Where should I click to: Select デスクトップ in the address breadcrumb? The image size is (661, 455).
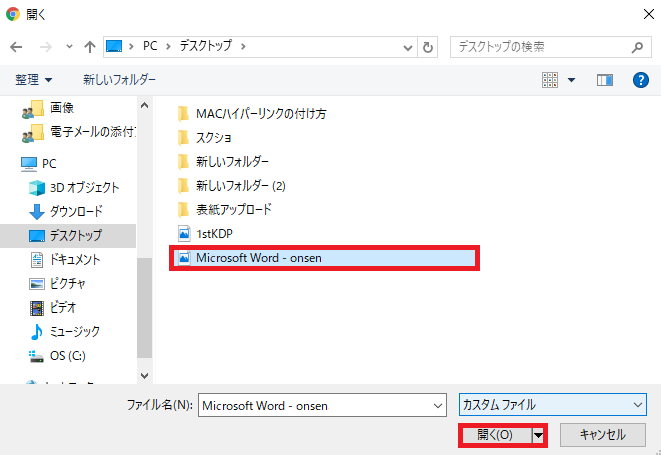click(206, 46)
